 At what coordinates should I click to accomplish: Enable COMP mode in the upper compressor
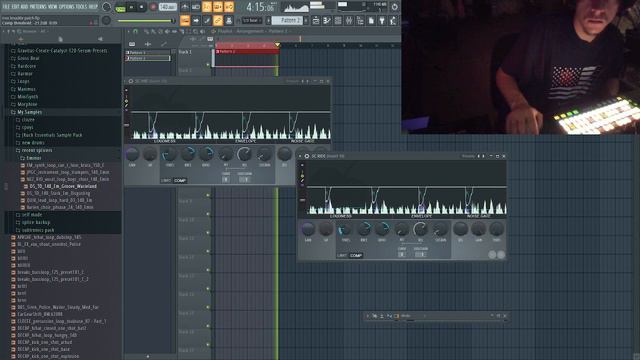click(x=180, y=180)
